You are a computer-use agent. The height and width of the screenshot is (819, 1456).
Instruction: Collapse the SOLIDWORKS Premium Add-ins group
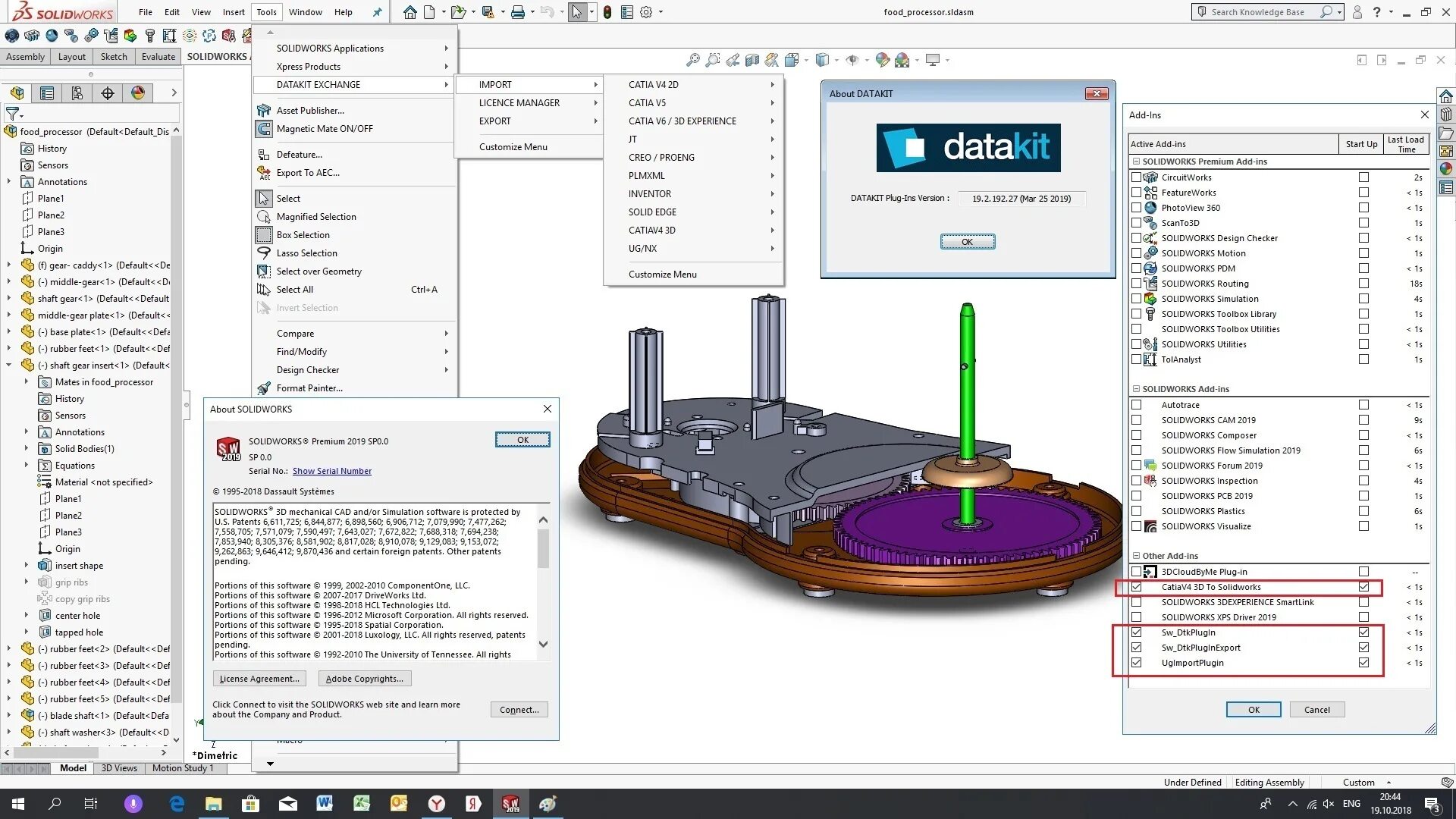pyautogui.click(x=1136, y=162)
